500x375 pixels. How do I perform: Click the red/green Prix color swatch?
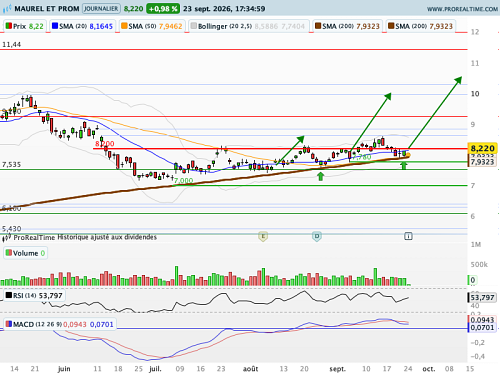click(x=9, y=26)
